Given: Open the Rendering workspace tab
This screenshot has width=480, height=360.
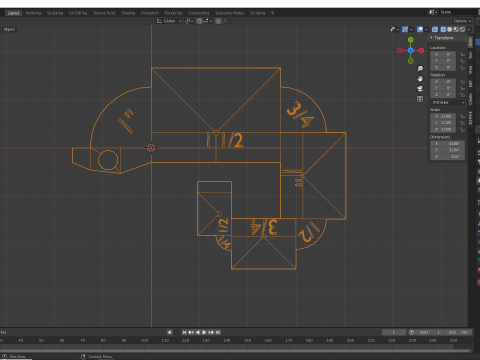Looking at the screenshot, I should (x=173, y=13).
